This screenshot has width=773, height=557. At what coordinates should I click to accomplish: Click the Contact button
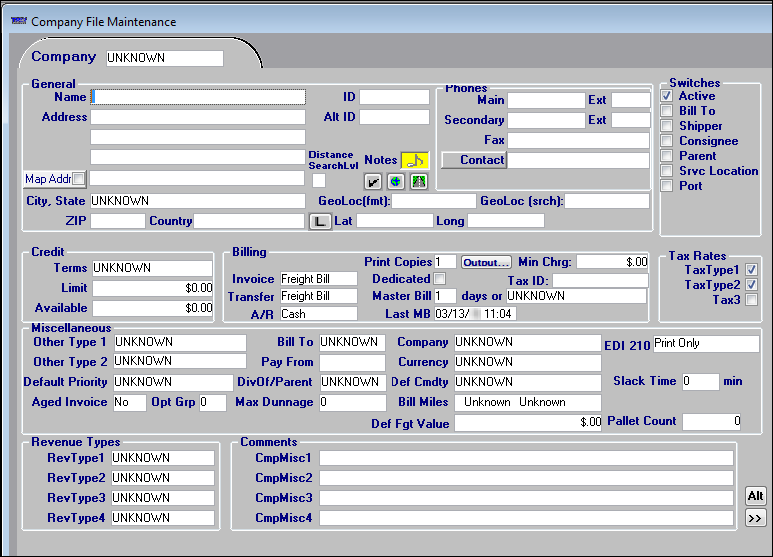(x=474, y=160)
